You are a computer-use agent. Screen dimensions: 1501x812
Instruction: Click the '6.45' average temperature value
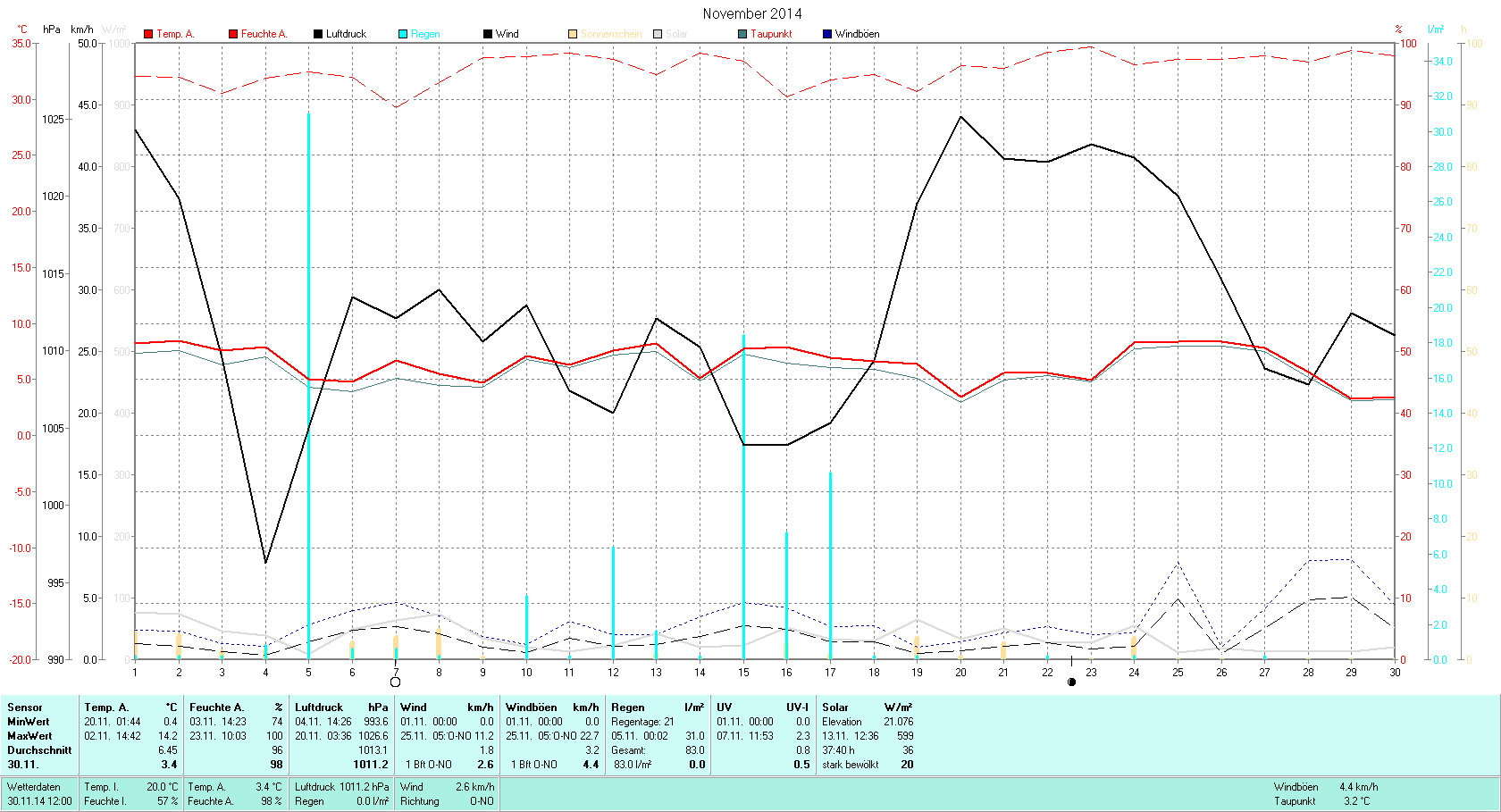(168, 750)
